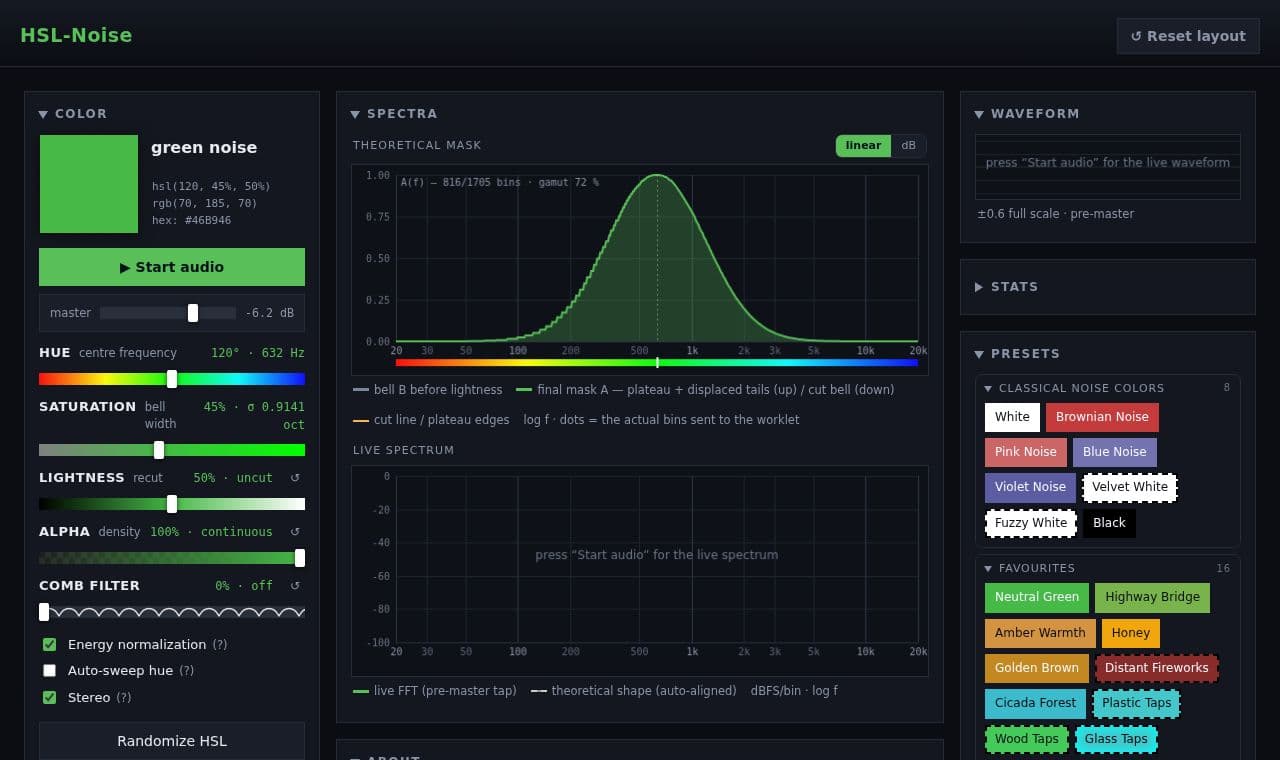
Task: Show Auto-sweep hue help (?)
Action: pos(186,671)
